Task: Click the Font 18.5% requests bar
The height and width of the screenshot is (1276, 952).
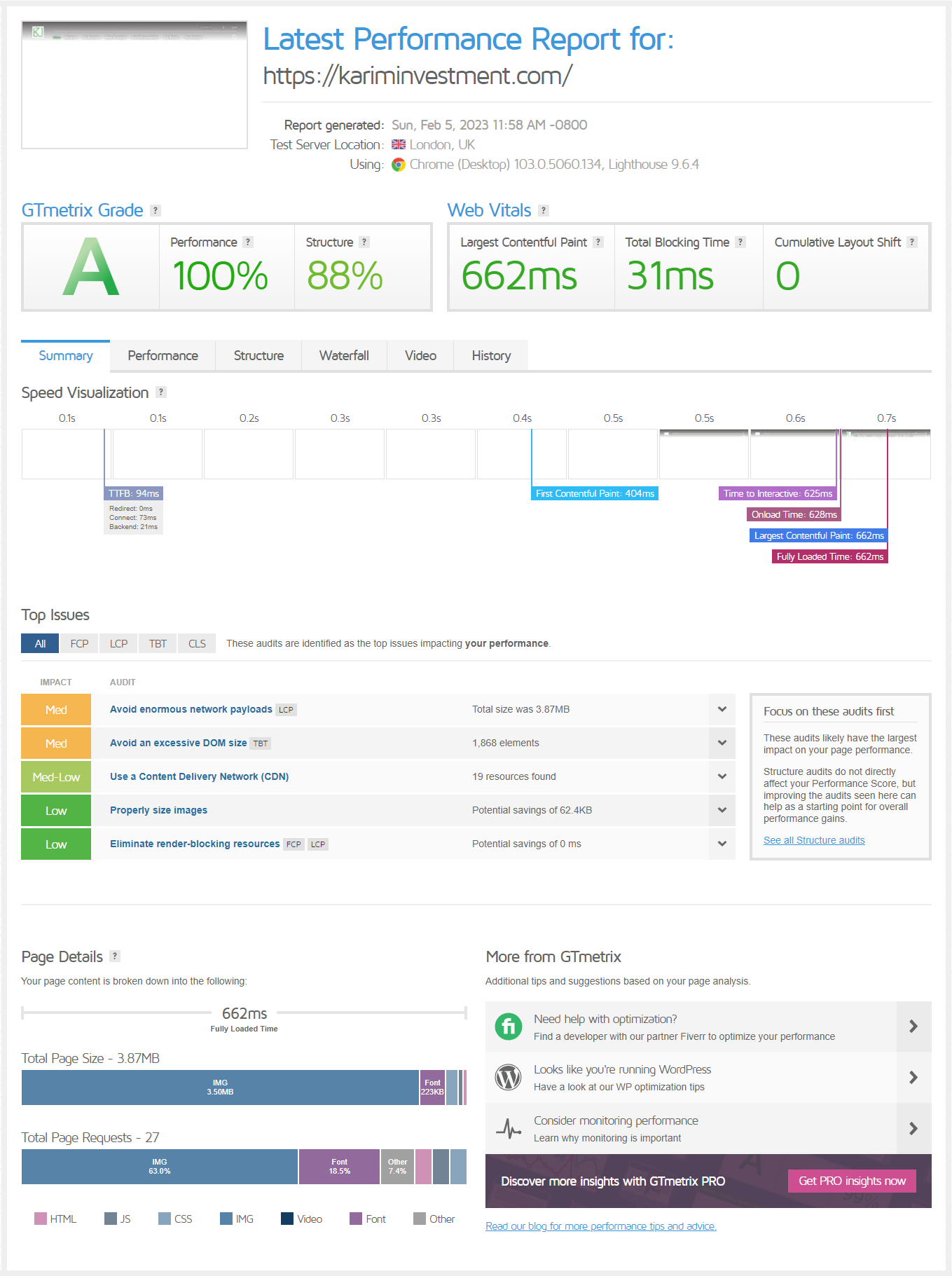Action: pos(340,1167)
